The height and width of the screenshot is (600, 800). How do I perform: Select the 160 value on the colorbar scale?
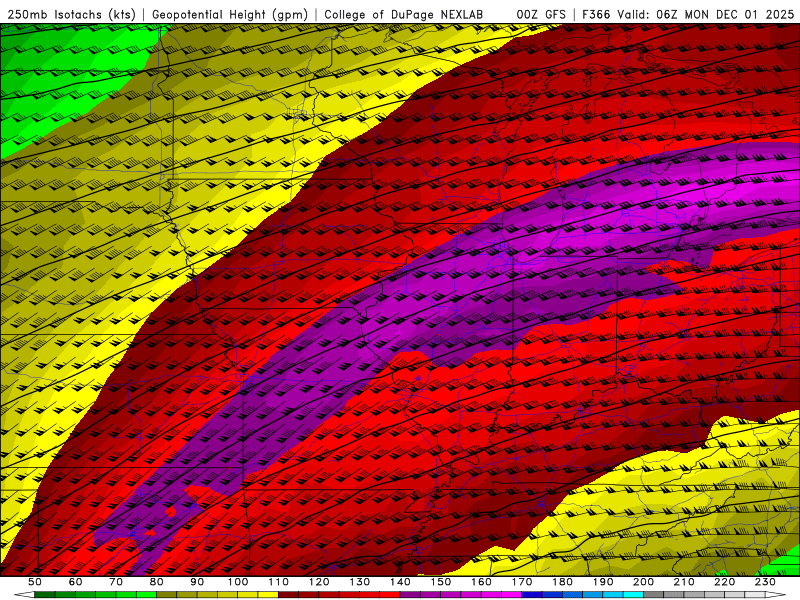tap(481, 582)
